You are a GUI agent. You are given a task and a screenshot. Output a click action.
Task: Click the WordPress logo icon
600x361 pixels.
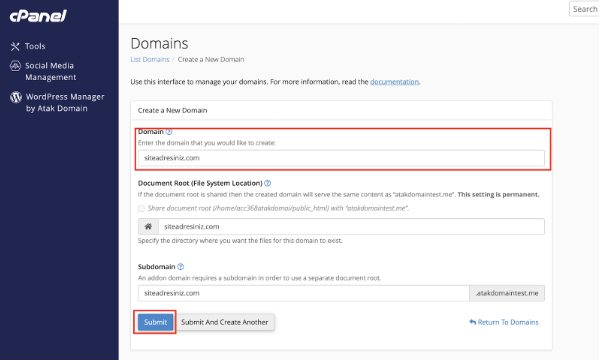(x=16, y=97)
